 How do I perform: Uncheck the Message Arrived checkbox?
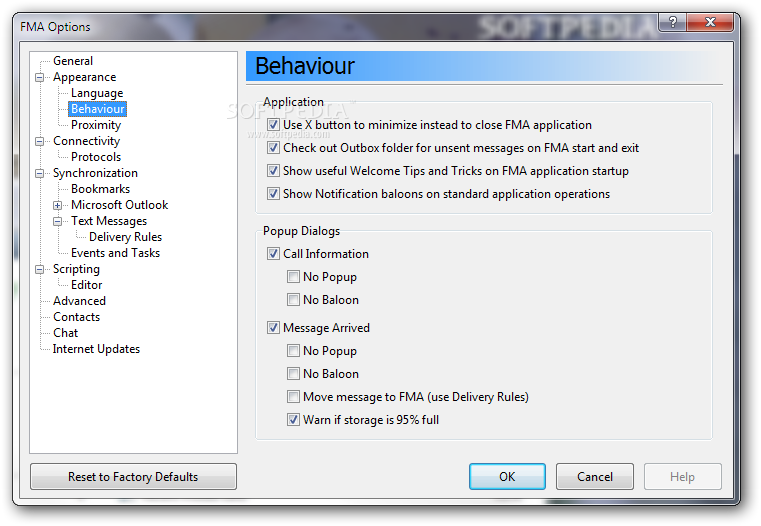(x=273, y=328)
